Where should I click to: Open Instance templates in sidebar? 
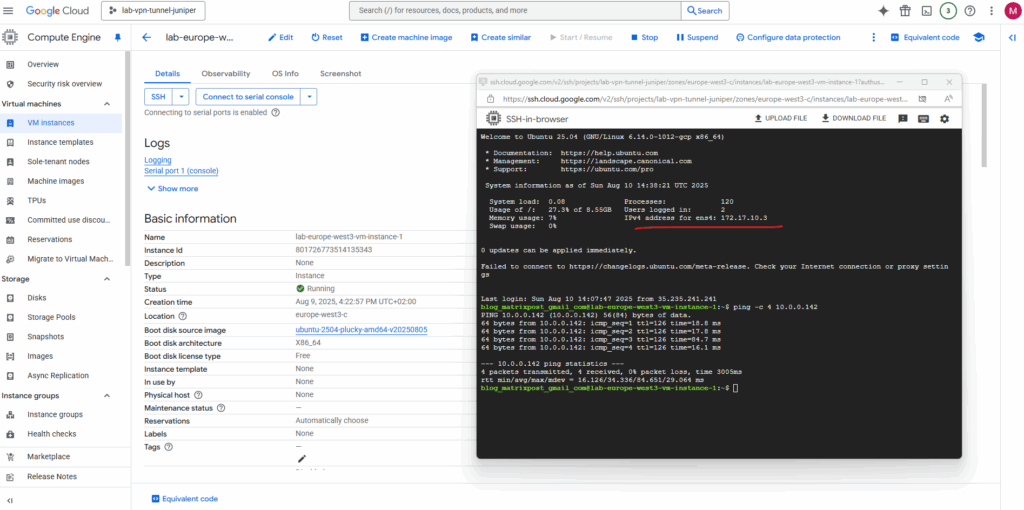pyautogui.click(x=61, y=142)
